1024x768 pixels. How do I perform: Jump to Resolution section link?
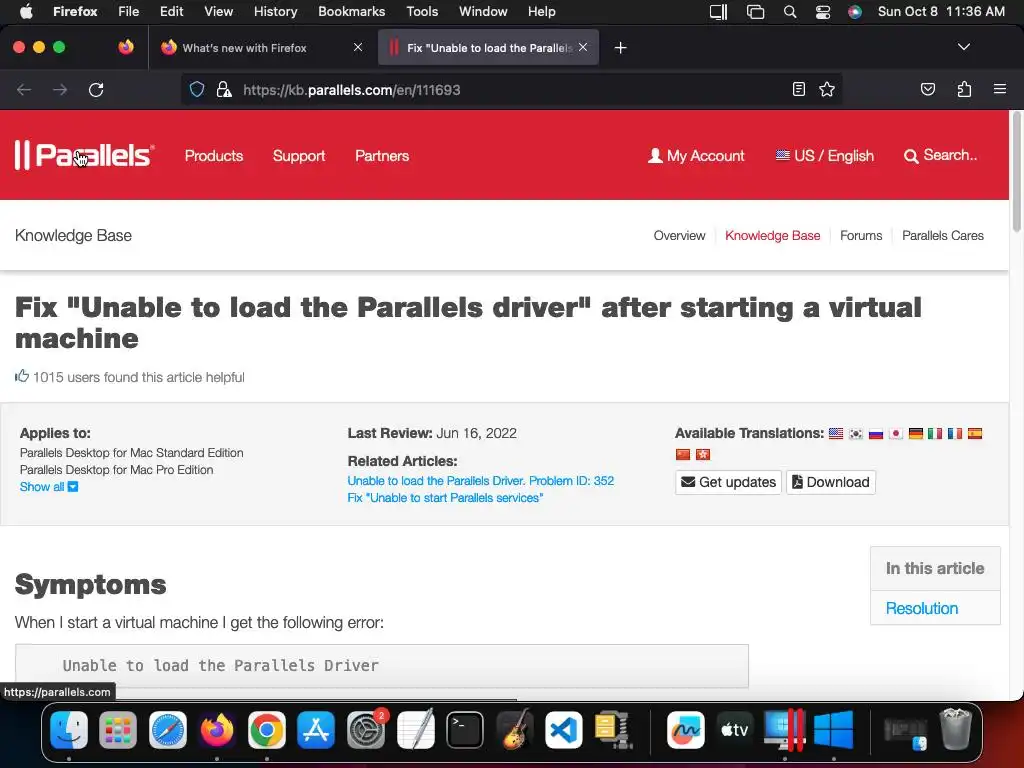(921, 608)
